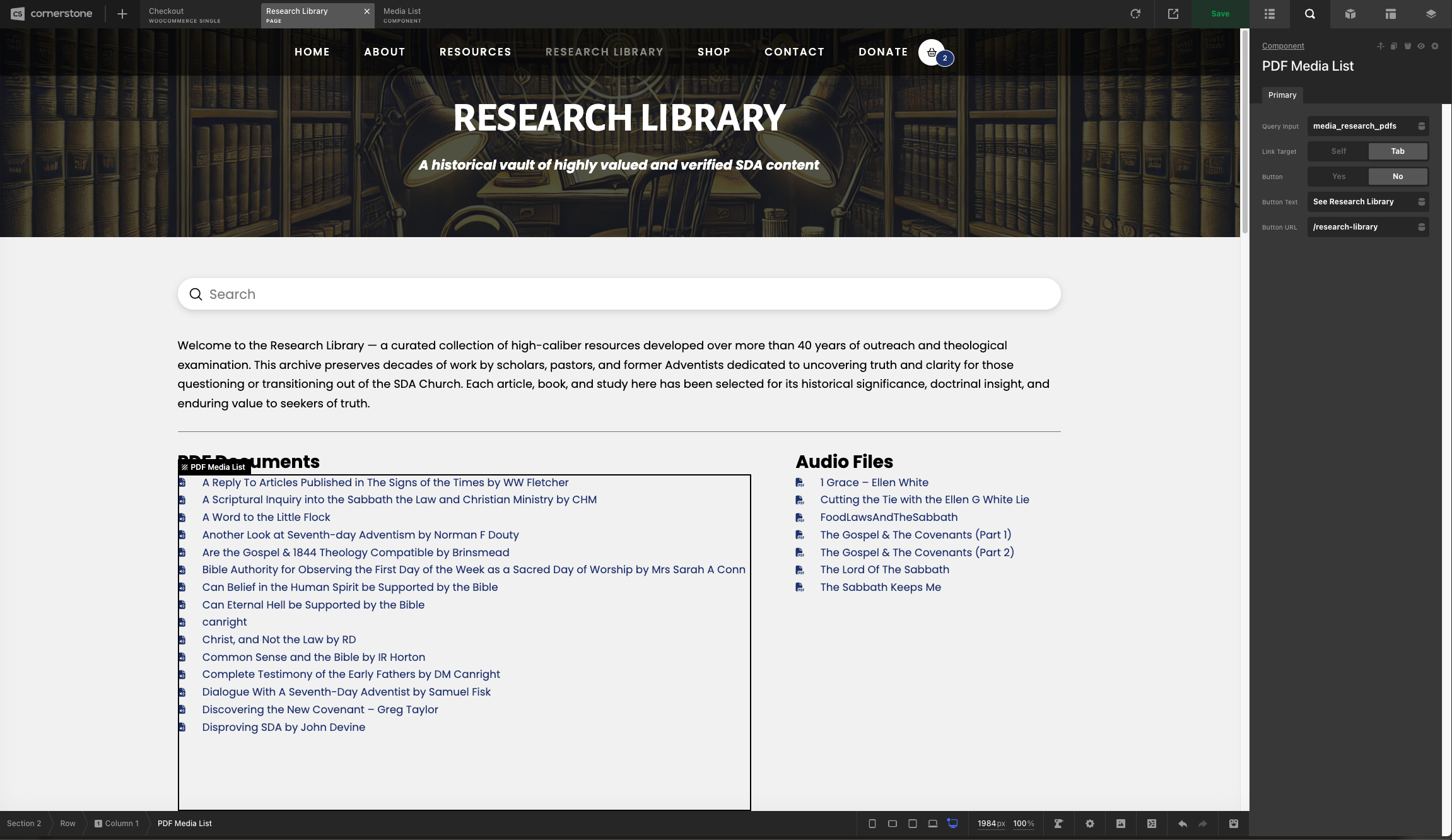The image size is (1452, 840).
Task: Set Button option to Yes
Action: pos(1338,177)
